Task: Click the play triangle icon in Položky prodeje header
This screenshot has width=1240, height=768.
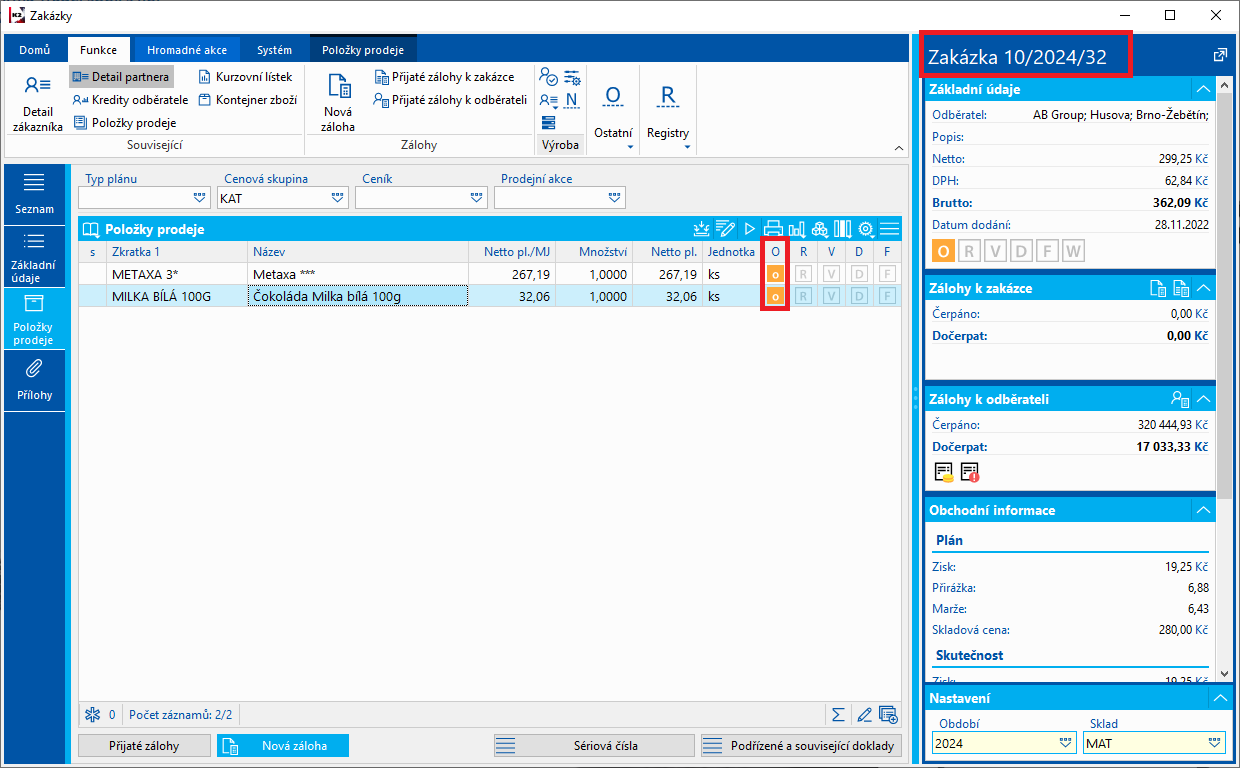Action: [750, 229]
